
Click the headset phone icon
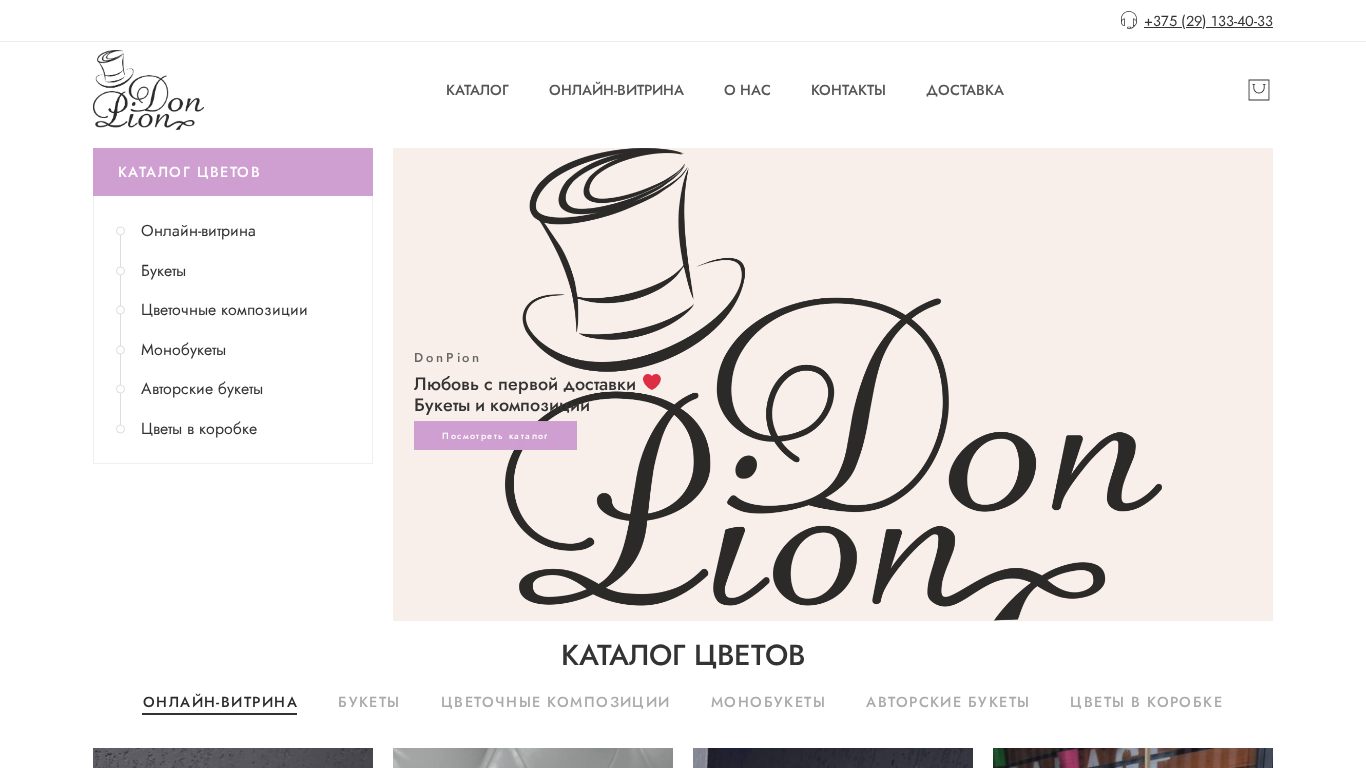(1129, 20)
